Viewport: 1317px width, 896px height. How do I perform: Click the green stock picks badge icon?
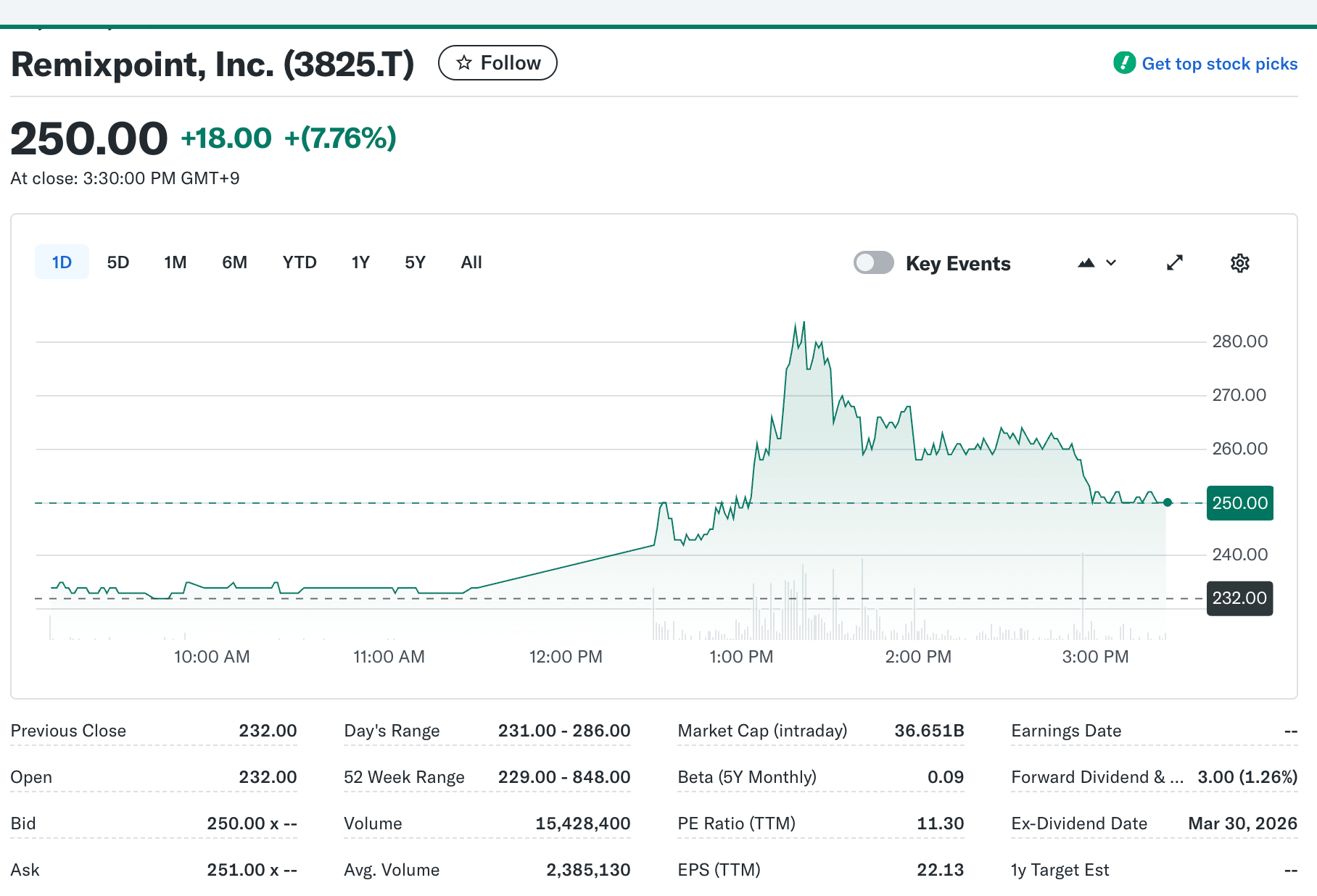[1124, 63]
